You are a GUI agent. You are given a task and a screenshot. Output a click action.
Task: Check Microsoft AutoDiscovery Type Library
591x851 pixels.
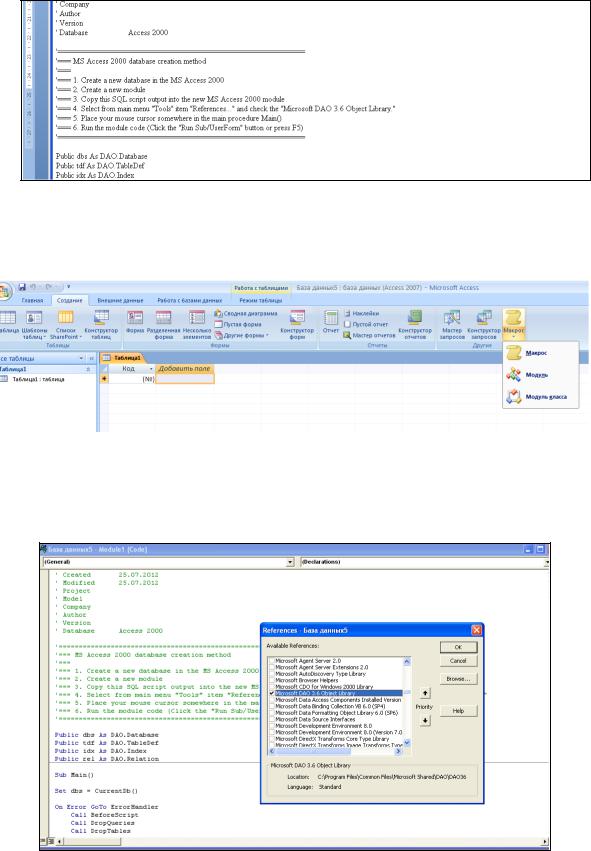tap(271, 674)
